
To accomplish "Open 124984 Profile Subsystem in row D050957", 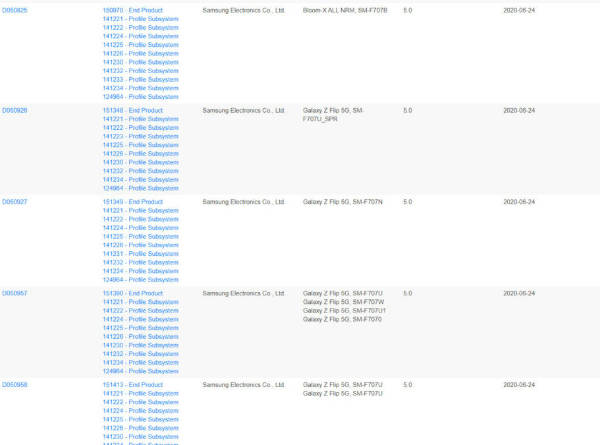I will tap(140, 371).
